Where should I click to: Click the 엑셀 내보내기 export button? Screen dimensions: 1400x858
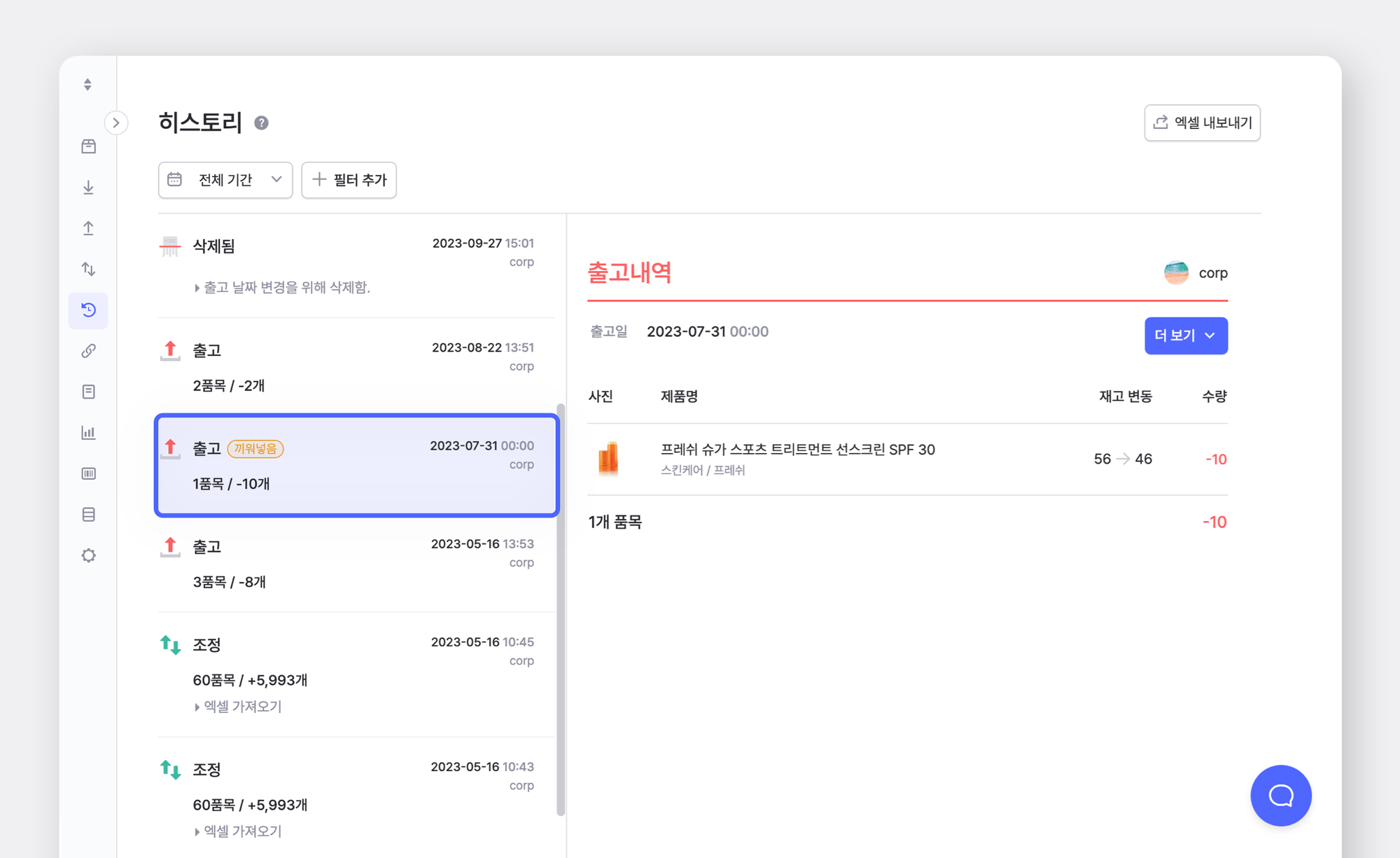(x=1202, y=123)
